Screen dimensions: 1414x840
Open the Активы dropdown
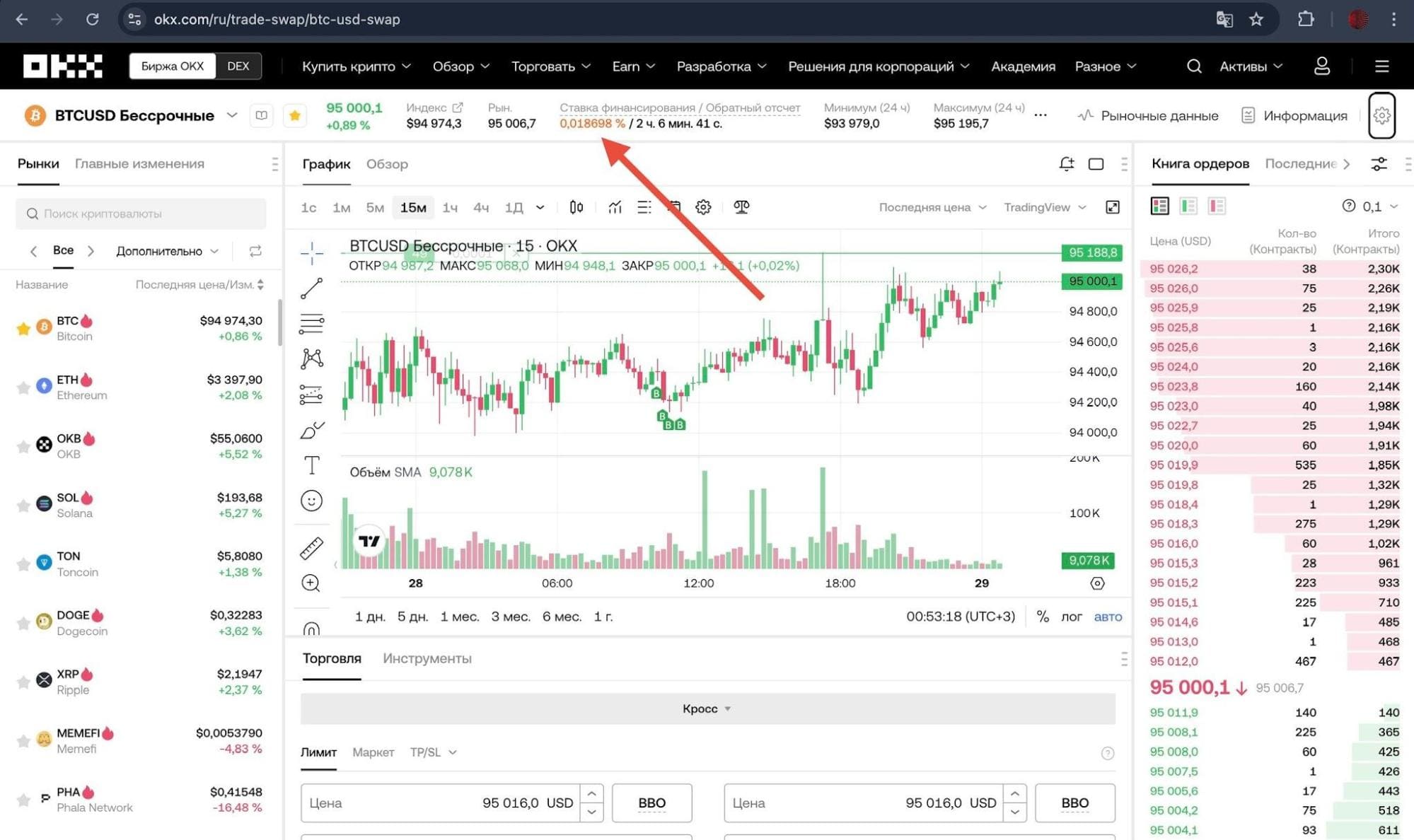pyautogui.click(x=1251, y=66)
